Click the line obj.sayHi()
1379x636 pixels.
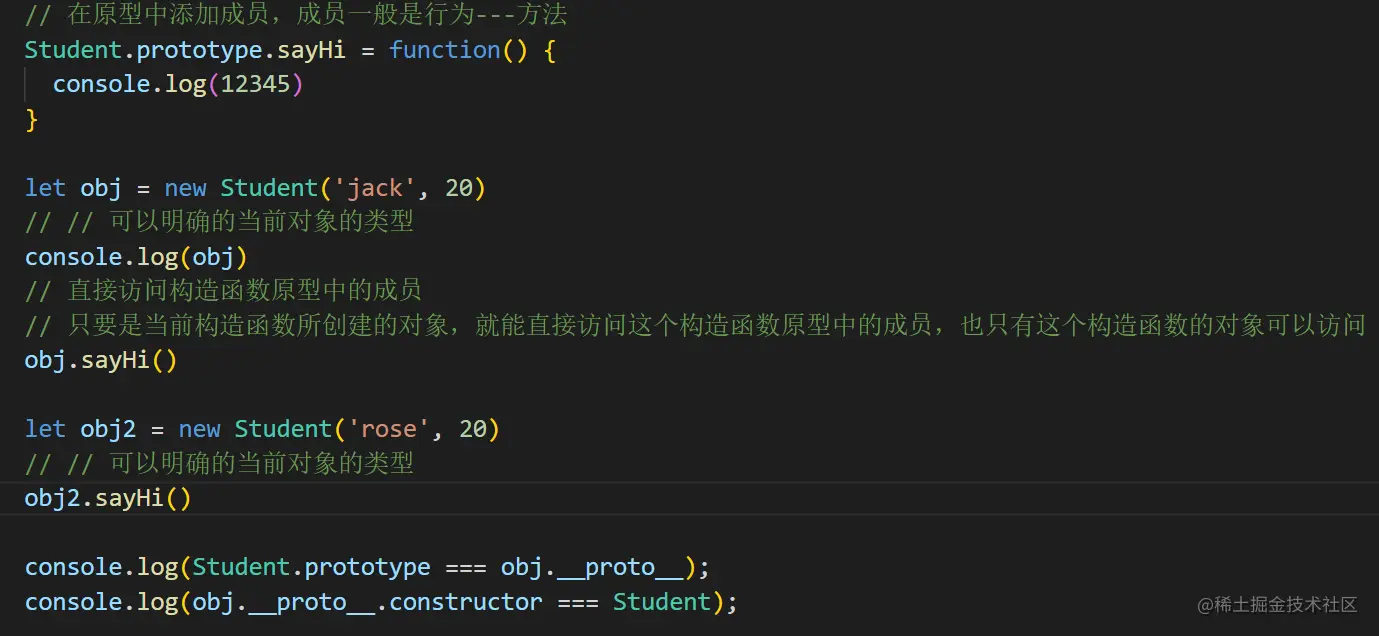(x=101, y=360)
